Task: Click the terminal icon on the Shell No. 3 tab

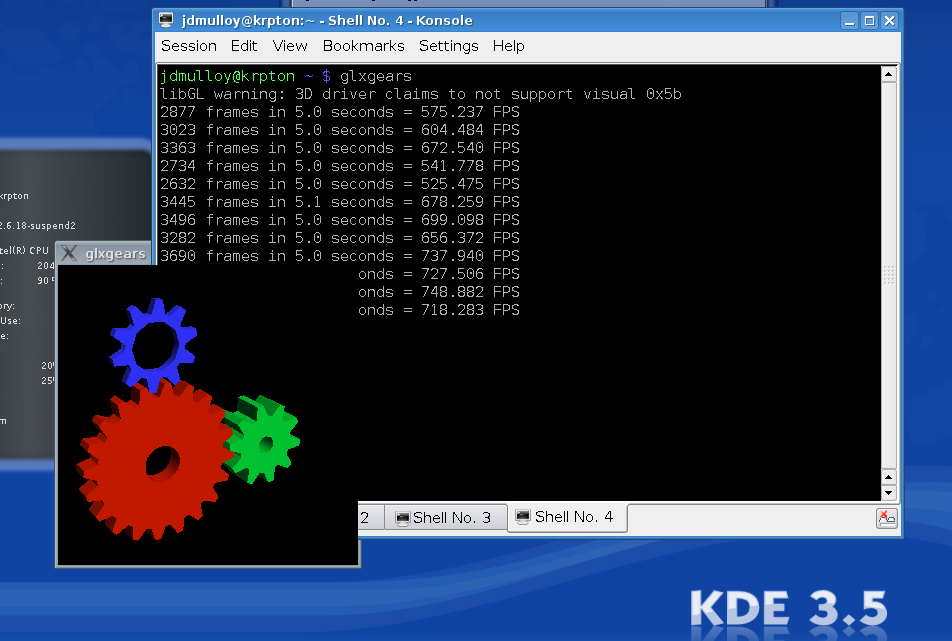Action: [x=402, y=518]
